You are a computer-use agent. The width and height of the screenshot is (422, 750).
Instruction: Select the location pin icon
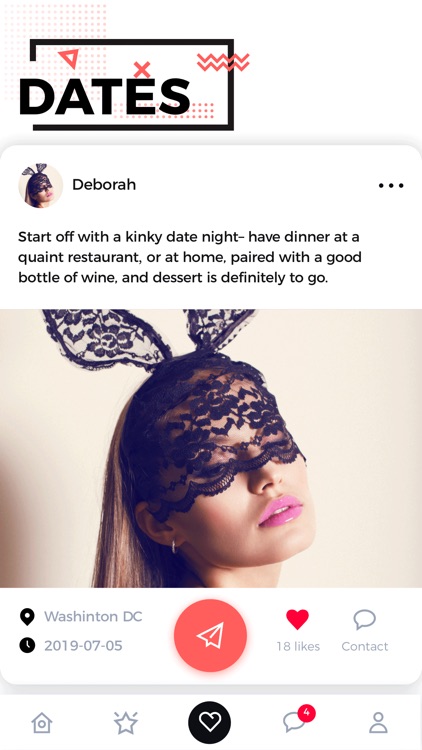27,617
